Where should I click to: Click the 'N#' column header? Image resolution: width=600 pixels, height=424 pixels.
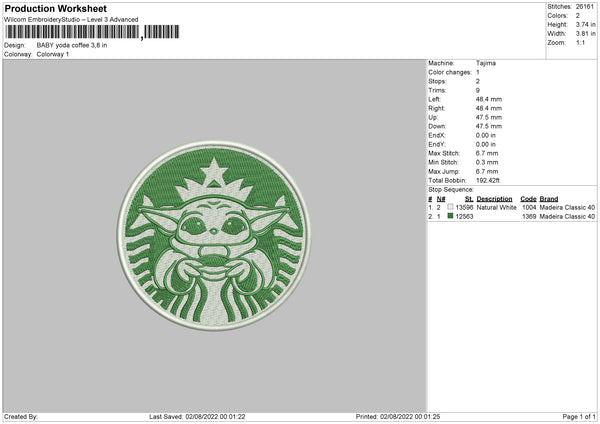[x=441, y=199]
